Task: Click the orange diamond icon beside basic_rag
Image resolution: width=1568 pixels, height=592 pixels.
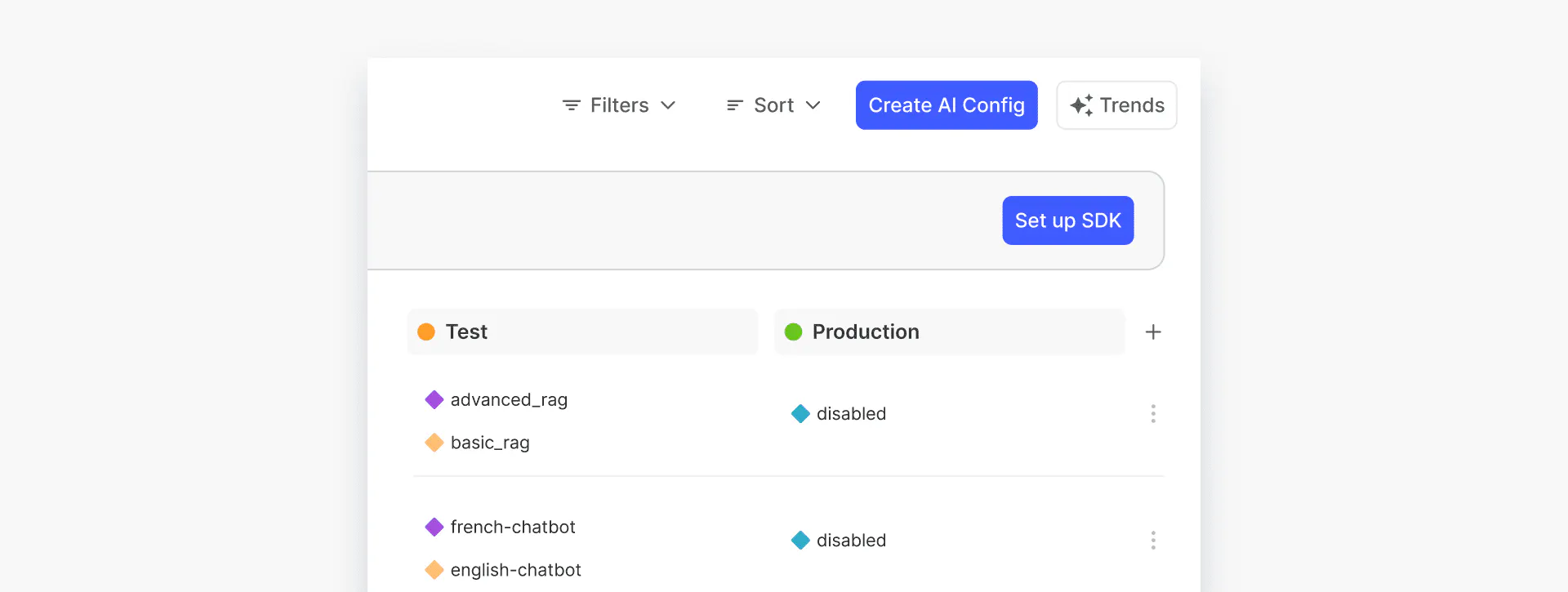Action: (434, 443)
